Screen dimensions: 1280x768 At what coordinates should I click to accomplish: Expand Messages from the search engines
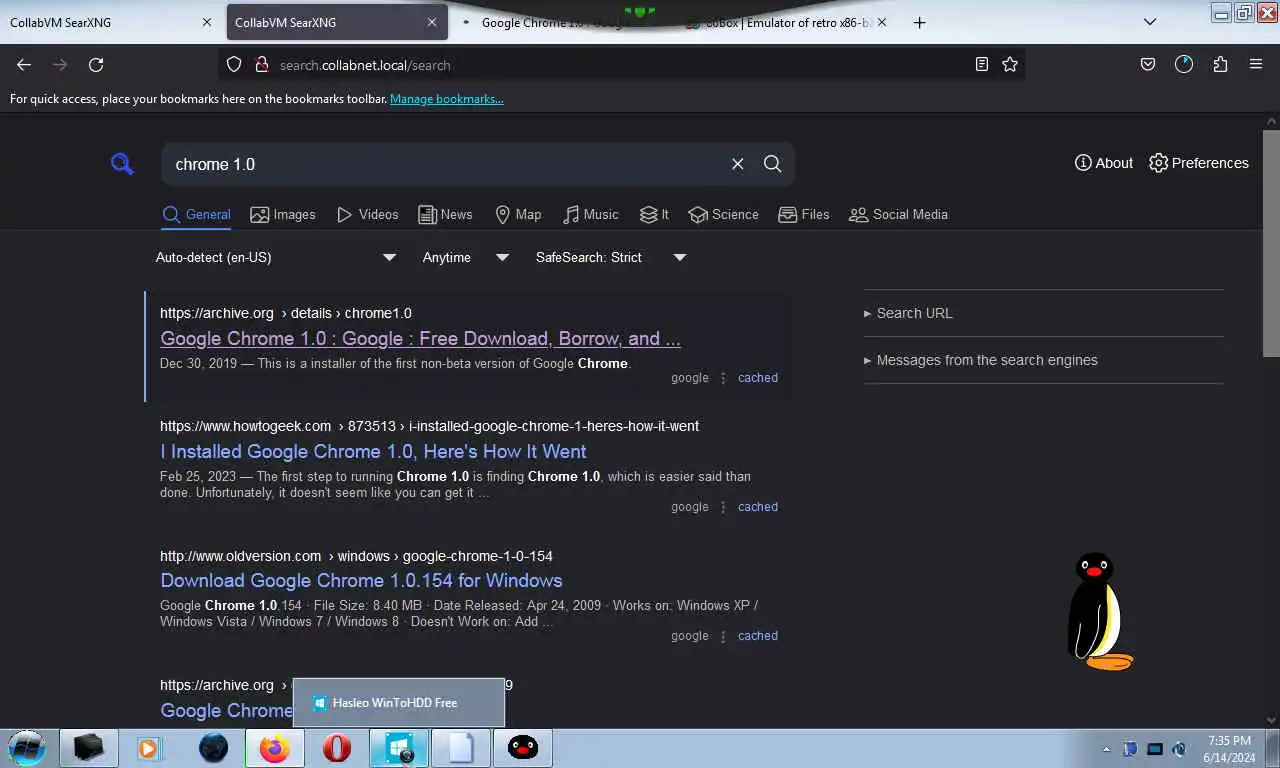pyautogui.click(x=981, y=360)
